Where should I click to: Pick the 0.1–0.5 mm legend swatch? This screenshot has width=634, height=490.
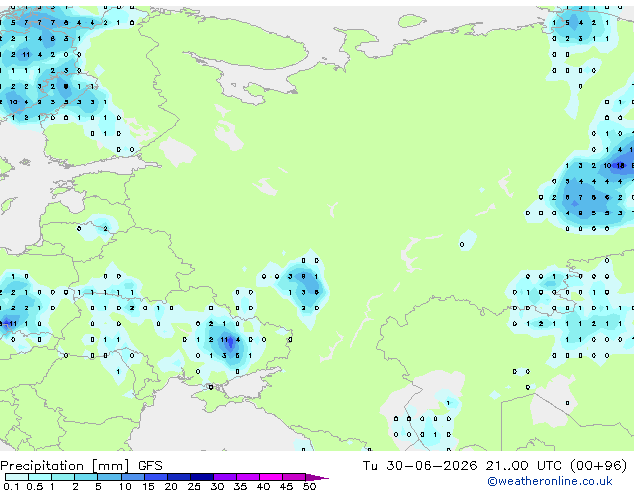[x=17, y=477]
